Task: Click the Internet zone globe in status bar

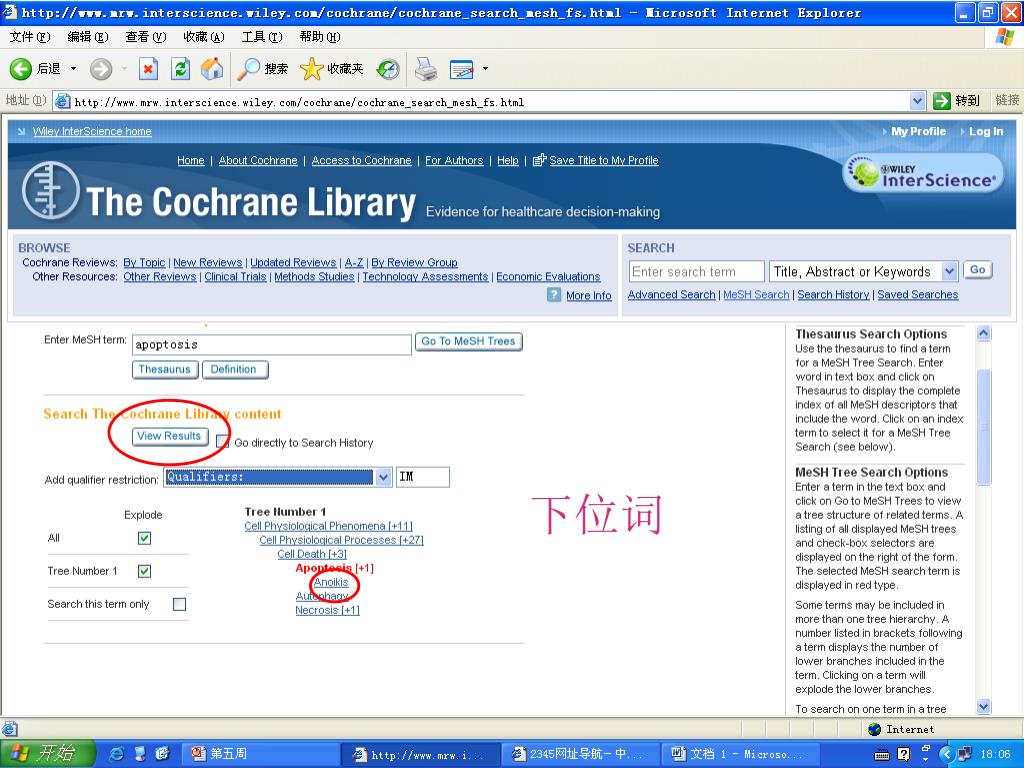Action: (874, 729)
